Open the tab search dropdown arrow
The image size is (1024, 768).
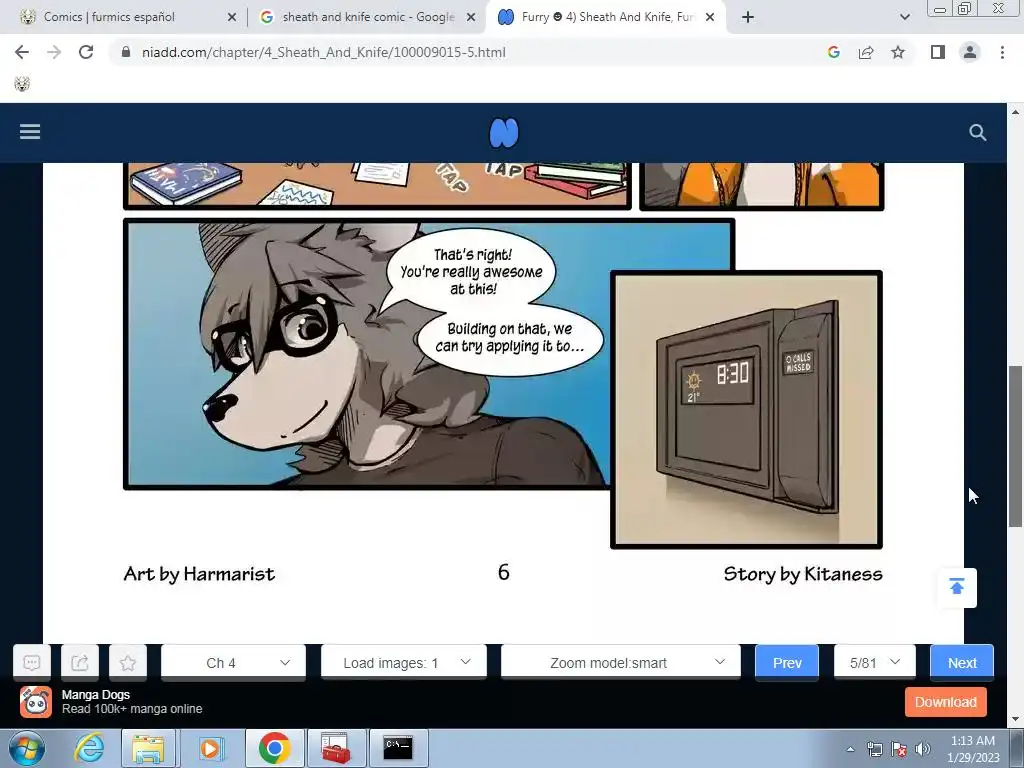[904, 17]
